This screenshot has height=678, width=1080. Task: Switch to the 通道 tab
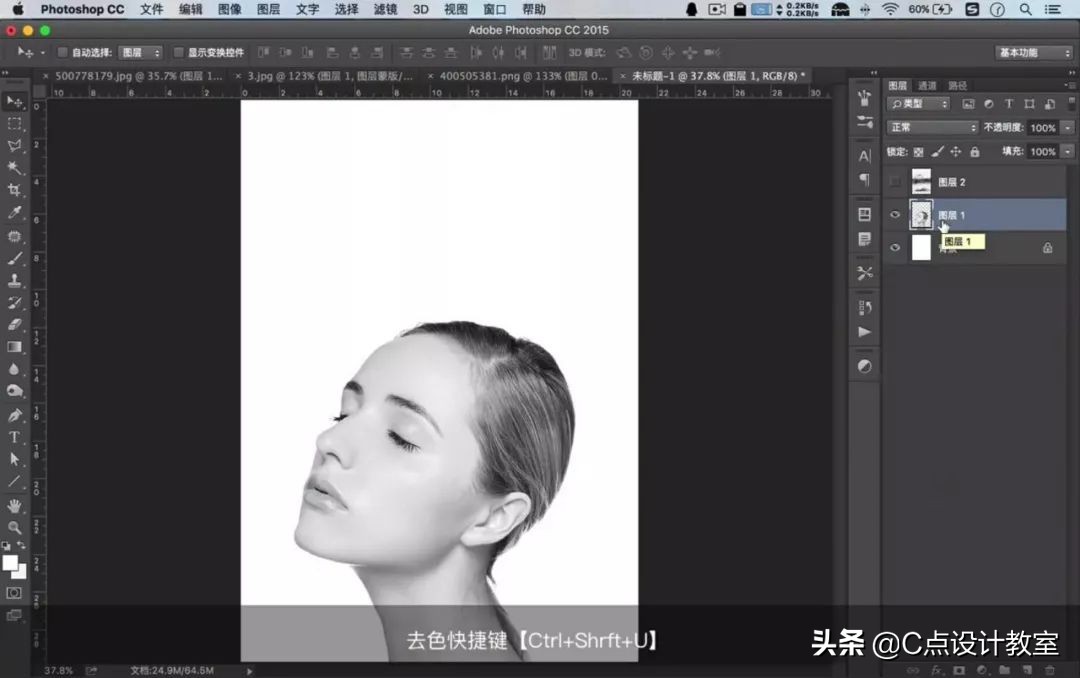tap(927, 86)
